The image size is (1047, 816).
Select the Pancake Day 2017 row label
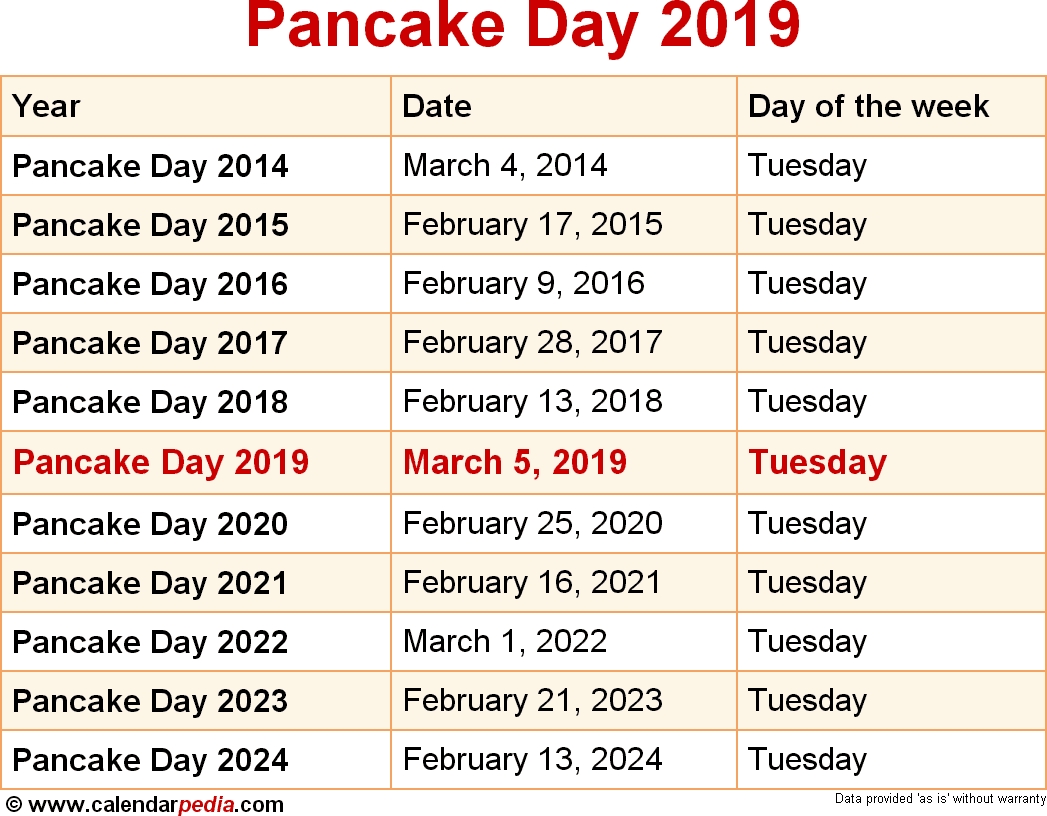(x=150, y=343)
